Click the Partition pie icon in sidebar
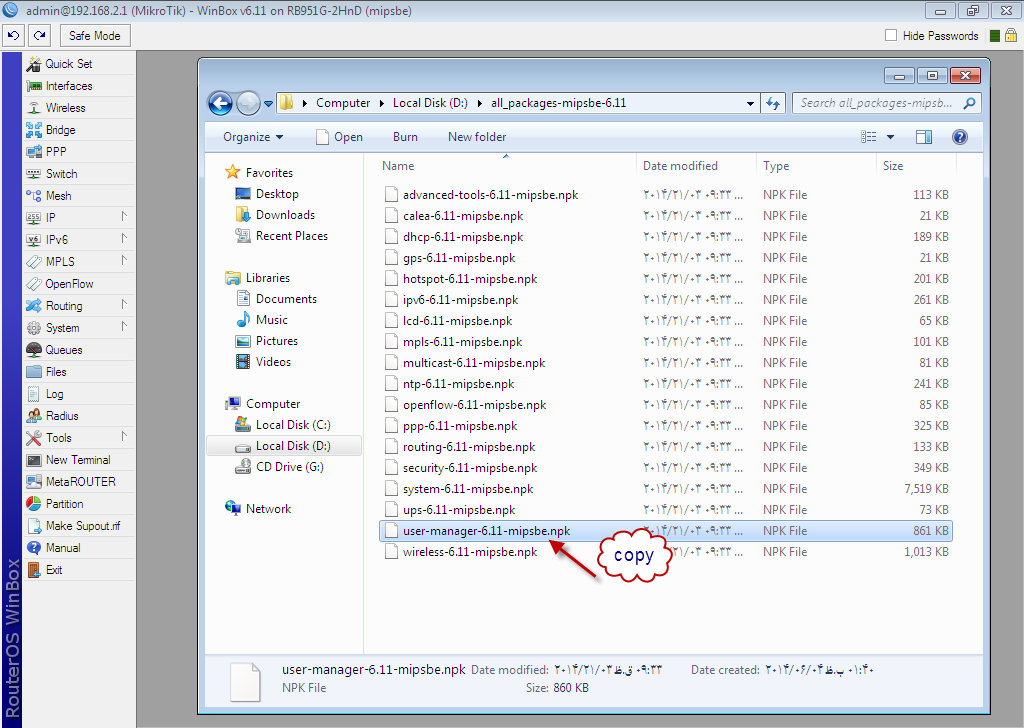Screen dimensions: 1024x728 pyautogui.click(x=34, y=504)
